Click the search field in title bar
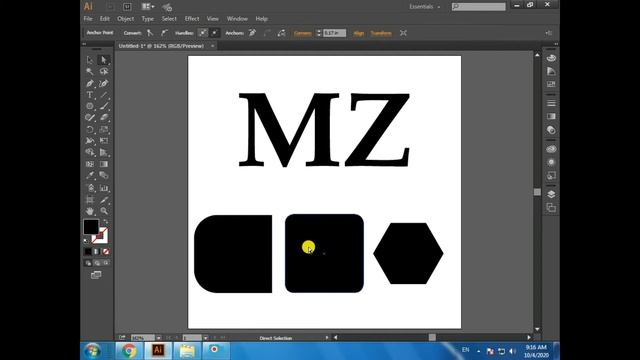Screen dimensions: 640x360 click(x=479, y=7)
